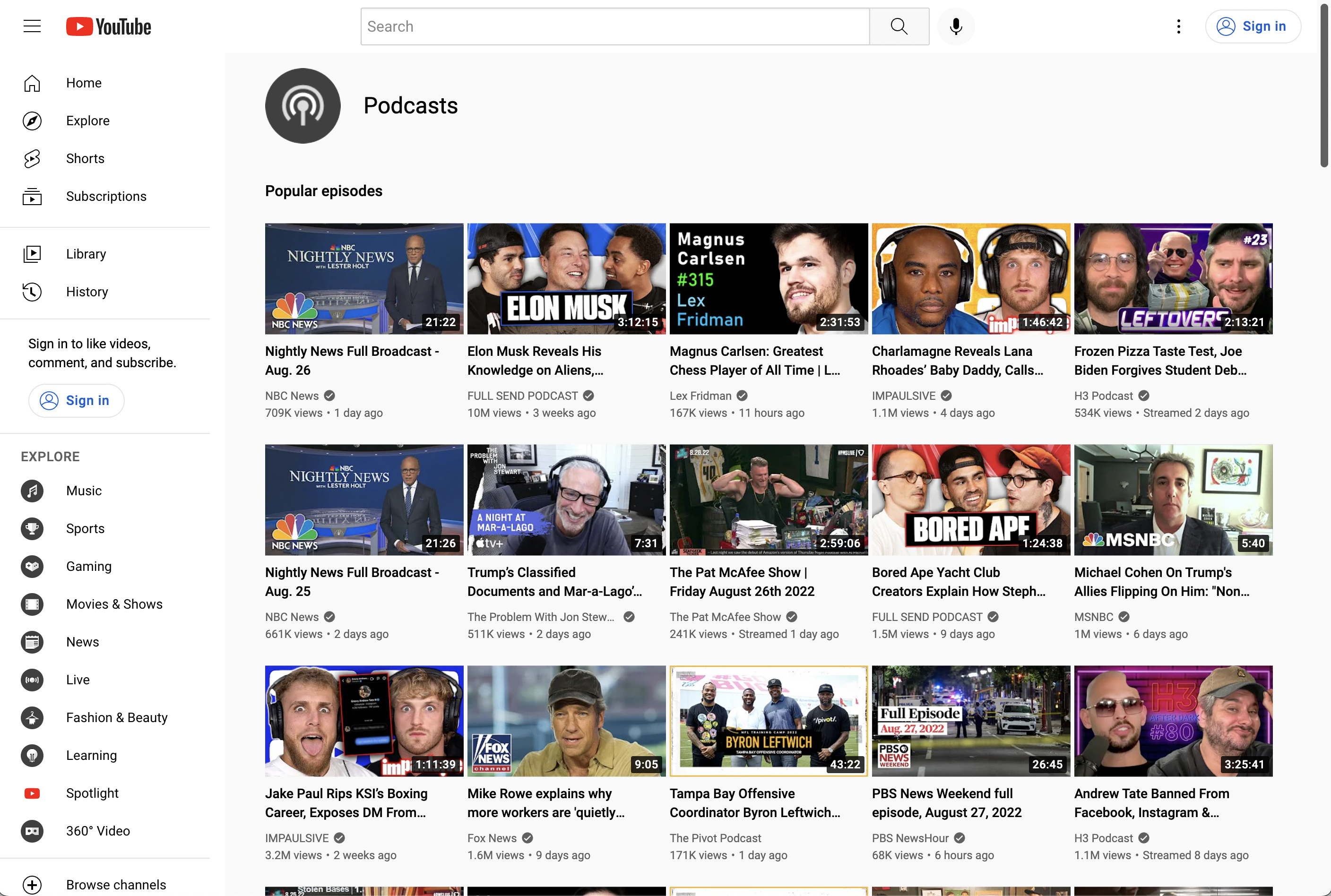Open the PBS NewsHour channel link
This screenshot has width=1331, height=896.
tap(910, 838)
